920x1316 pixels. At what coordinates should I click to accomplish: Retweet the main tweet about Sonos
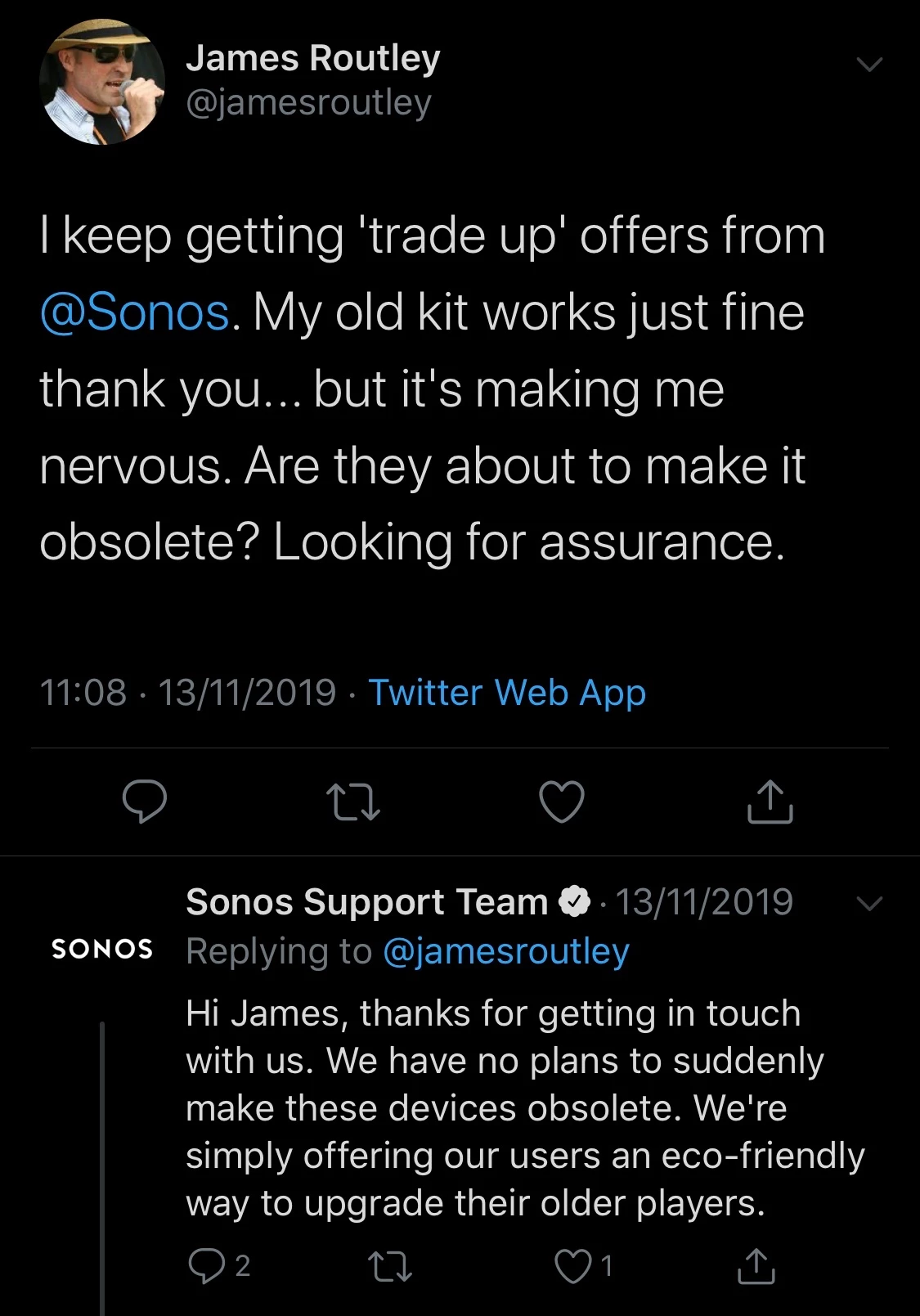[352, 802]
